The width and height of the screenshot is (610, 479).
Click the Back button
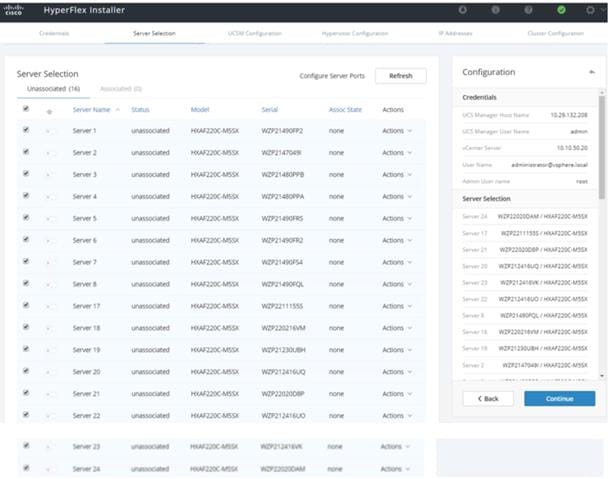click(x=488, y=398)
